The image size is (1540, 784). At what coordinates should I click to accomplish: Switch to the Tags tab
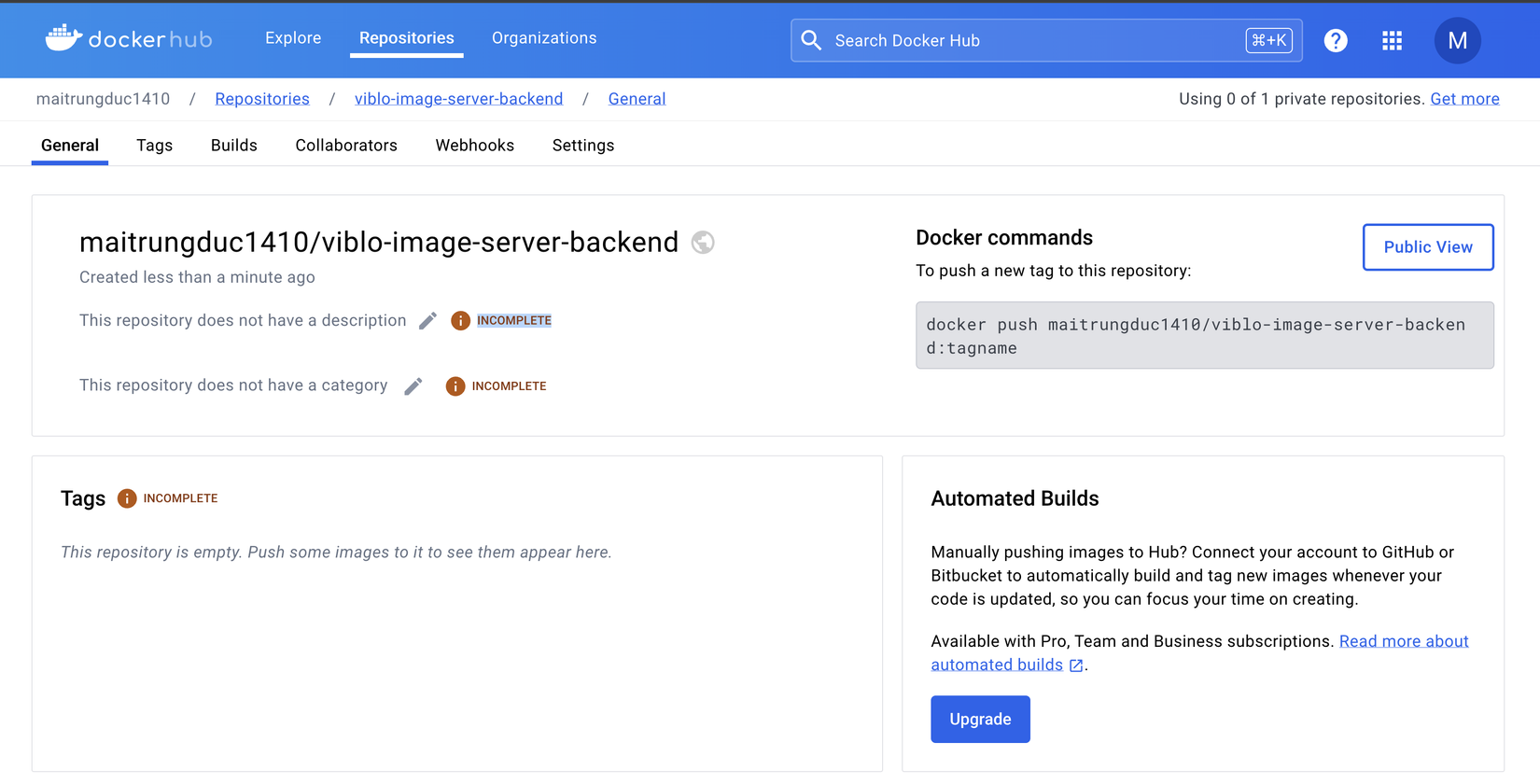(x=154, y=146)
